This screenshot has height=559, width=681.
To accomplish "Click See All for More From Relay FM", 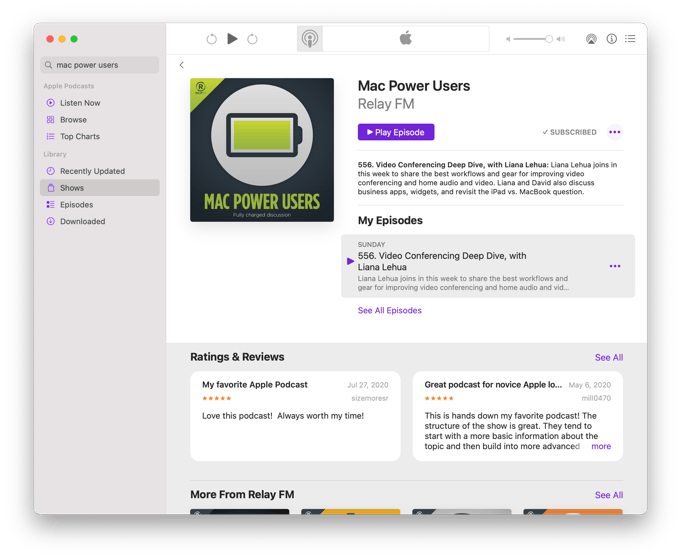I will point(609,495).
